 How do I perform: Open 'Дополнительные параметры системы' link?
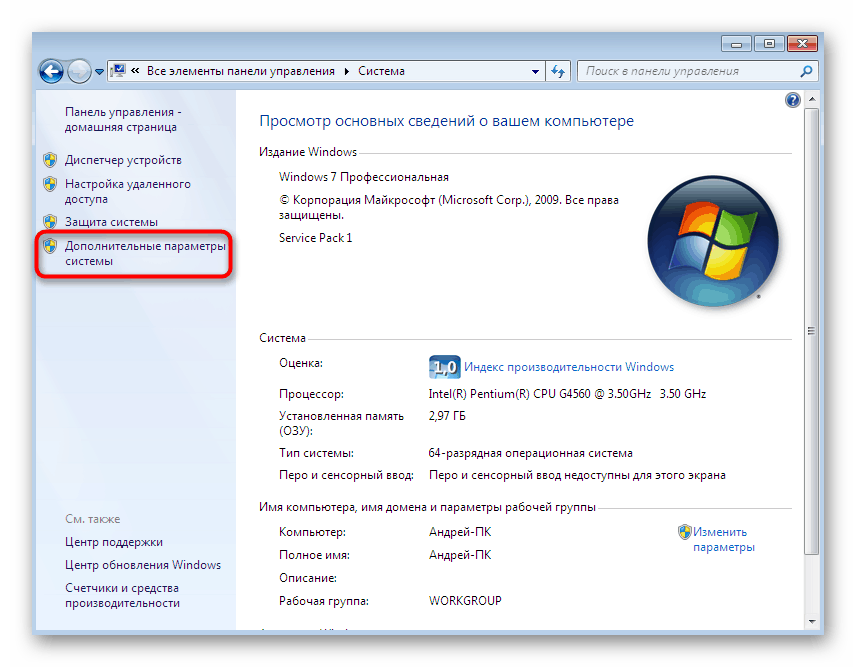(x=145, y=253)
